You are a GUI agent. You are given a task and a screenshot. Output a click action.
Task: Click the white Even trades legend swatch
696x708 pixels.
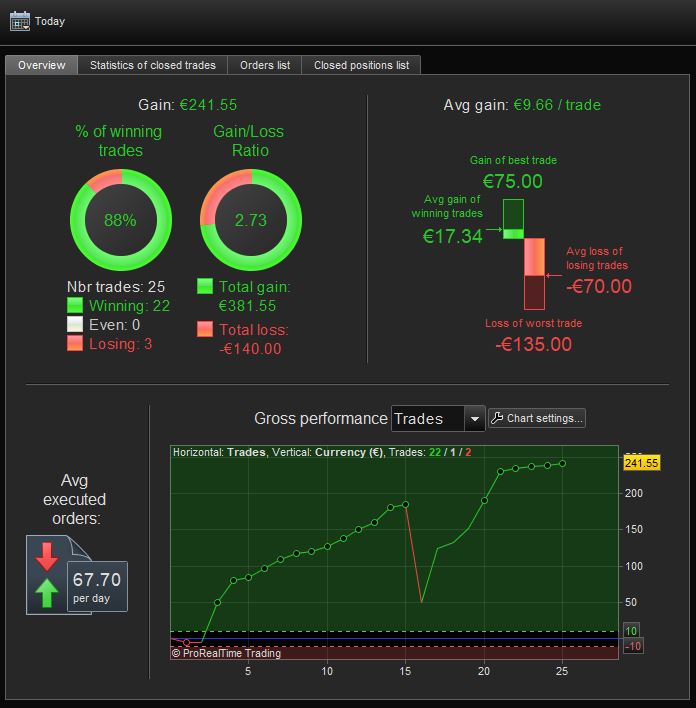(x=75, y=324)
